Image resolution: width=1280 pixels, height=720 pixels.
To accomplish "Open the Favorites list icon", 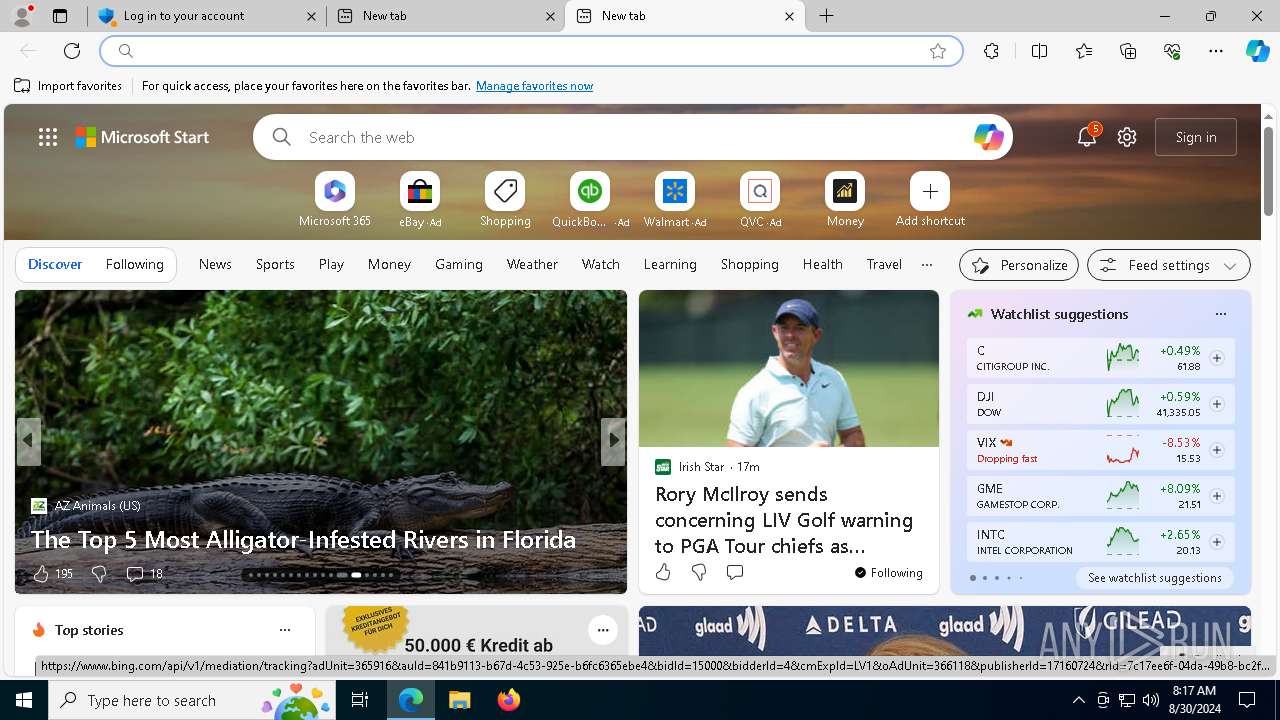I will (1084, 51).
